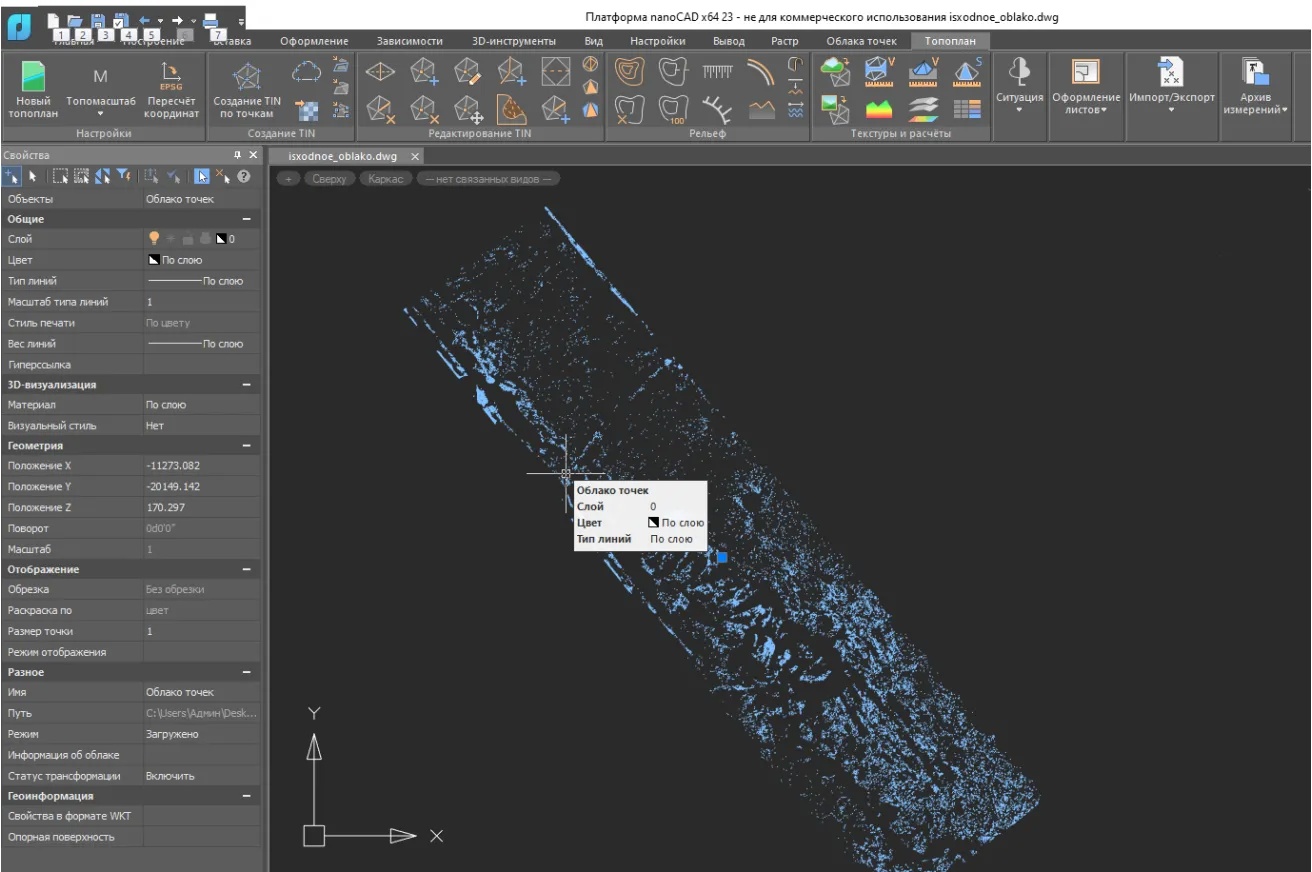Toggle the layer lightbulb on/off in Слой row
The width and height of the screenshot is (1312, 872).
coord(154,239)
